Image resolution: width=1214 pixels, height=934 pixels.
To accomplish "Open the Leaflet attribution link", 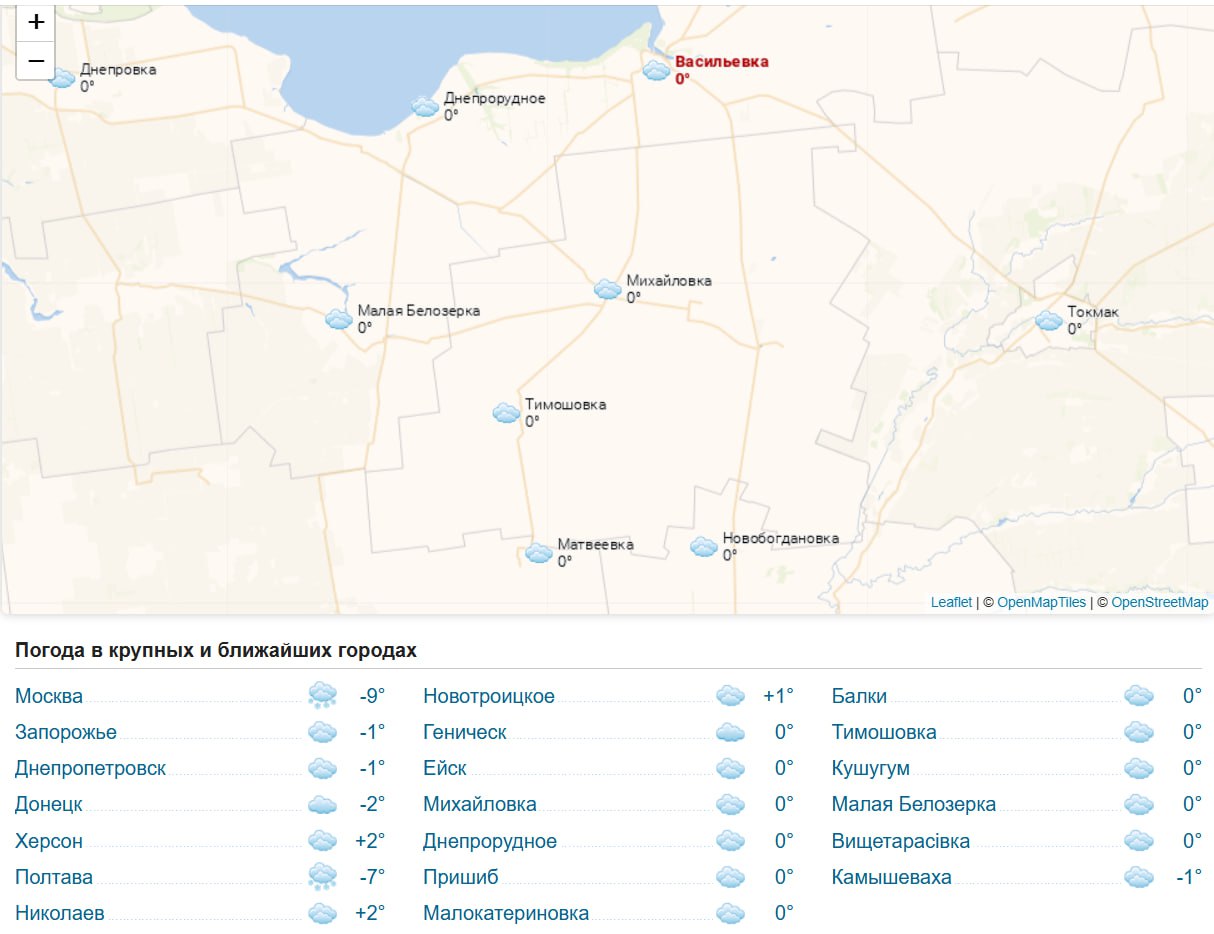I will [x=950, y=602].
